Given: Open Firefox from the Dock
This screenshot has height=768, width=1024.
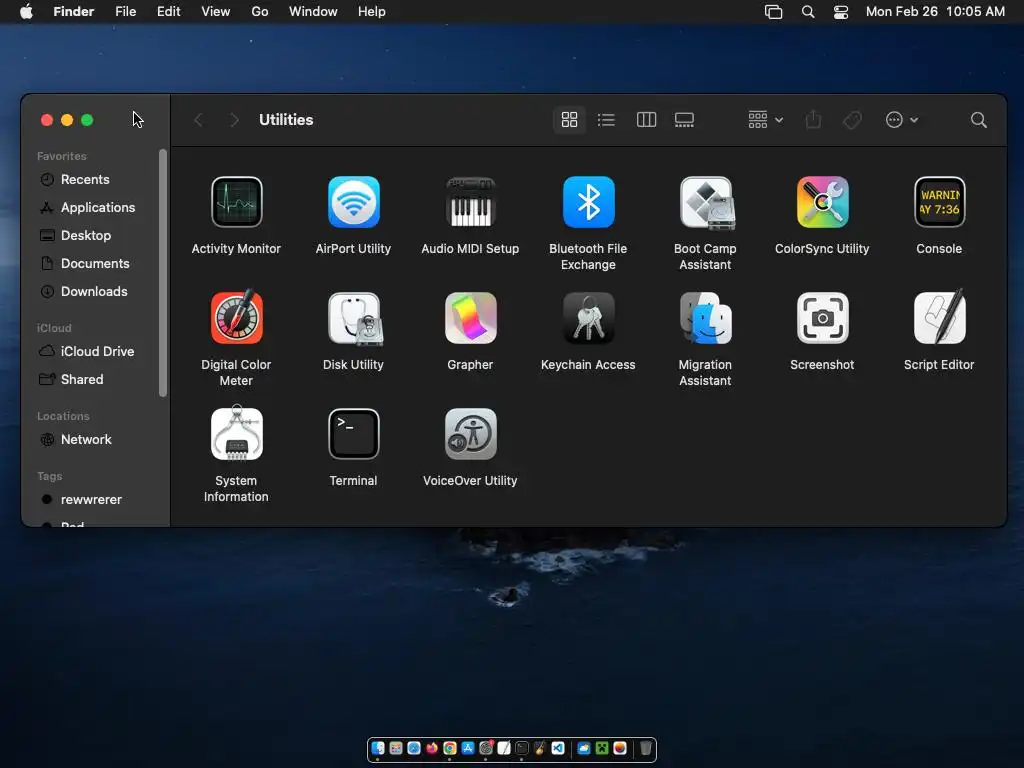Looking at the screenshot, I should (x=432, y=748).
